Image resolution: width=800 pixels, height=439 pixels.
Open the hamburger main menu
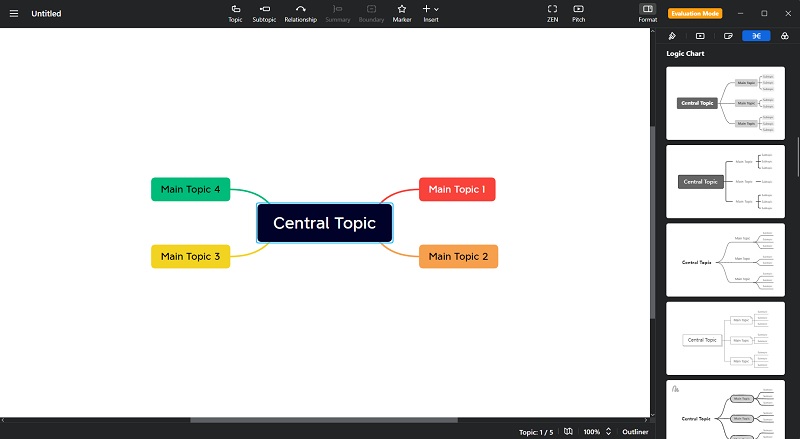14,14
